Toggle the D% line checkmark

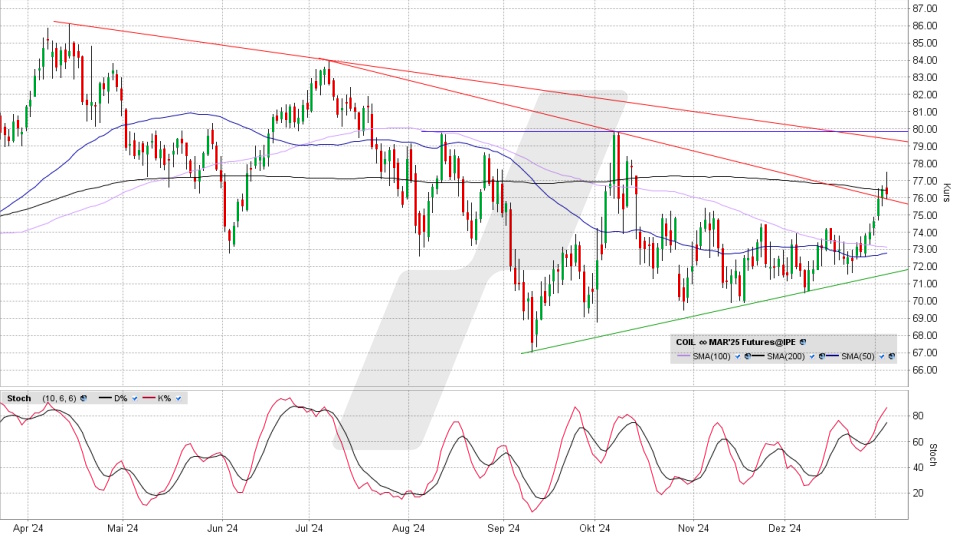point(135,399)
